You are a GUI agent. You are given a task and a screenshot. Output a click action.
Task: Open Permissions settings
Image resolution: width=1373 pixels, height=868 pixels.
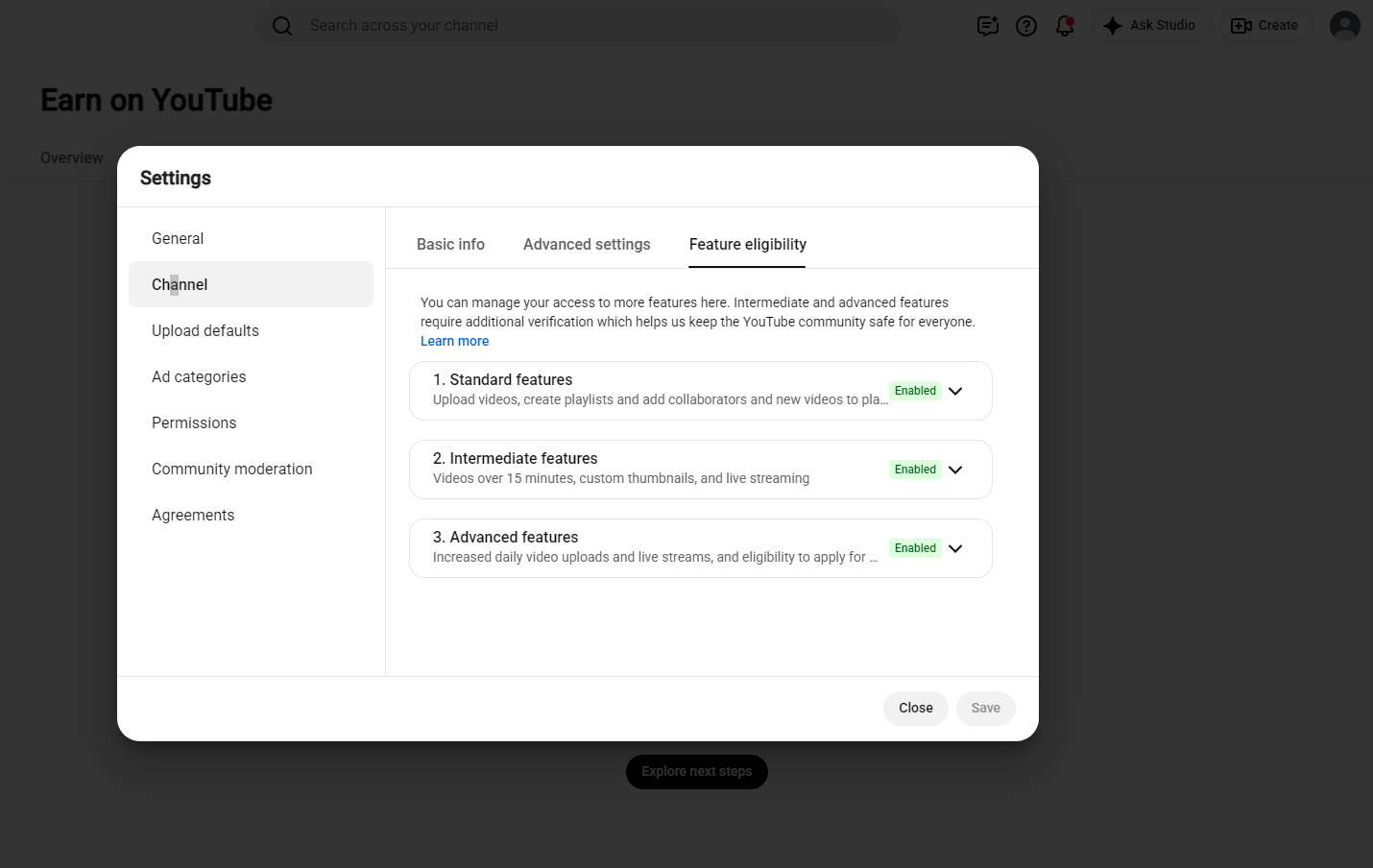251,422
